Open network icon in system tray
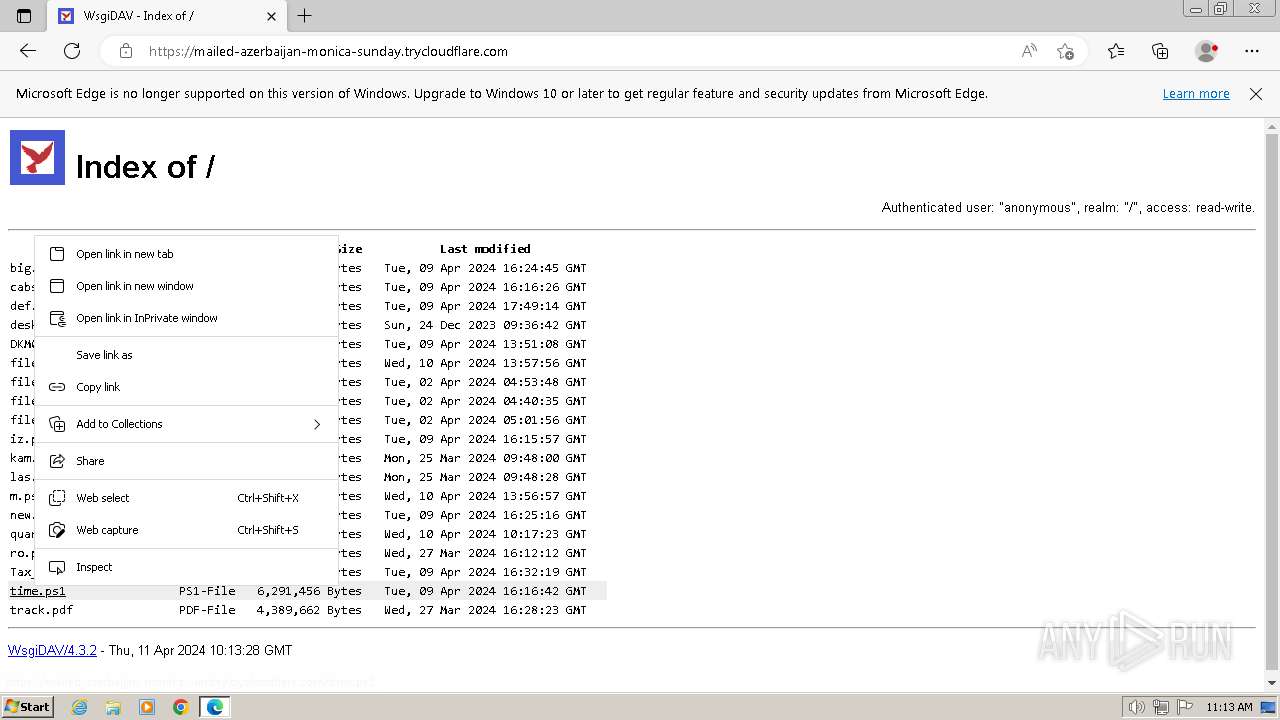Viewport: 1280px width, 720px height. pos(1160,707)
